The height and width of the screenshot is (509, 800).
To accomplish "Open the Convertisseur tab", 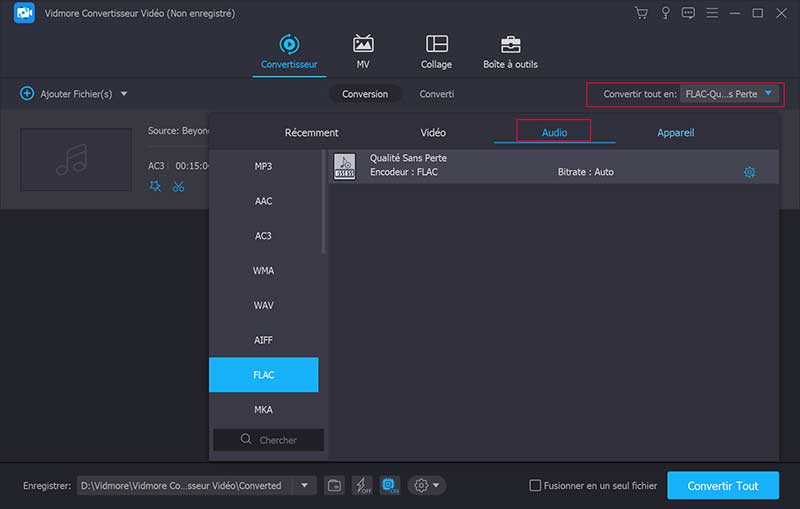I will point(289,53).
